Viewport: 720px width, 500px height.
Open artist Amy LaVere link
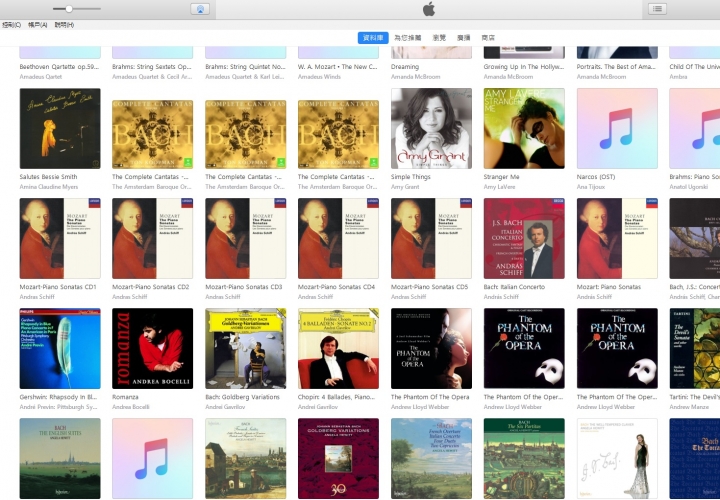(x=499, y=187)
